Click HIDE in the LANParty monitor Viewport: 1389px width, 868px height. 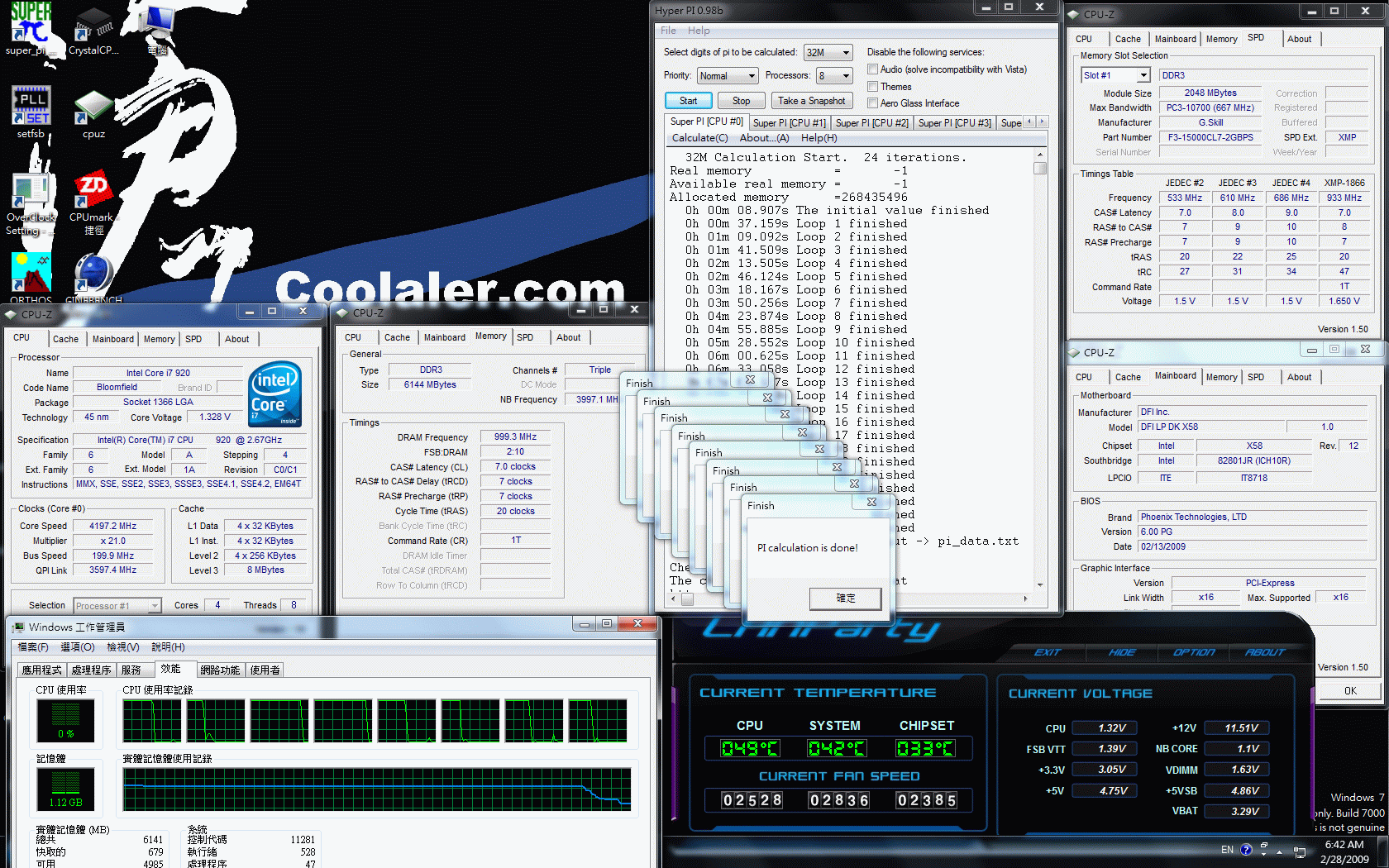(x=1122, y=652)
